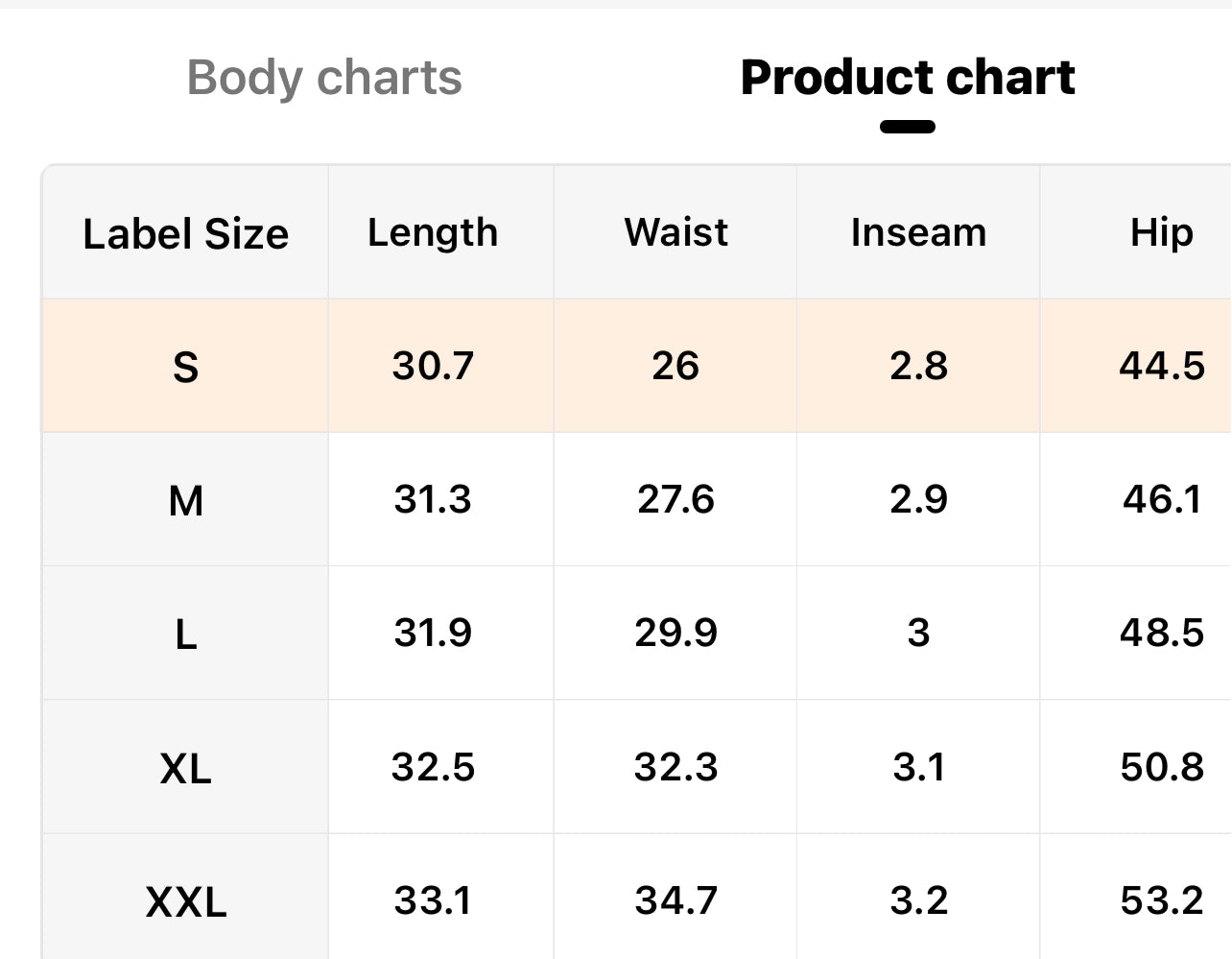Select the highlighted S size row label
The image size is (1232, 959).
point(185,367)
